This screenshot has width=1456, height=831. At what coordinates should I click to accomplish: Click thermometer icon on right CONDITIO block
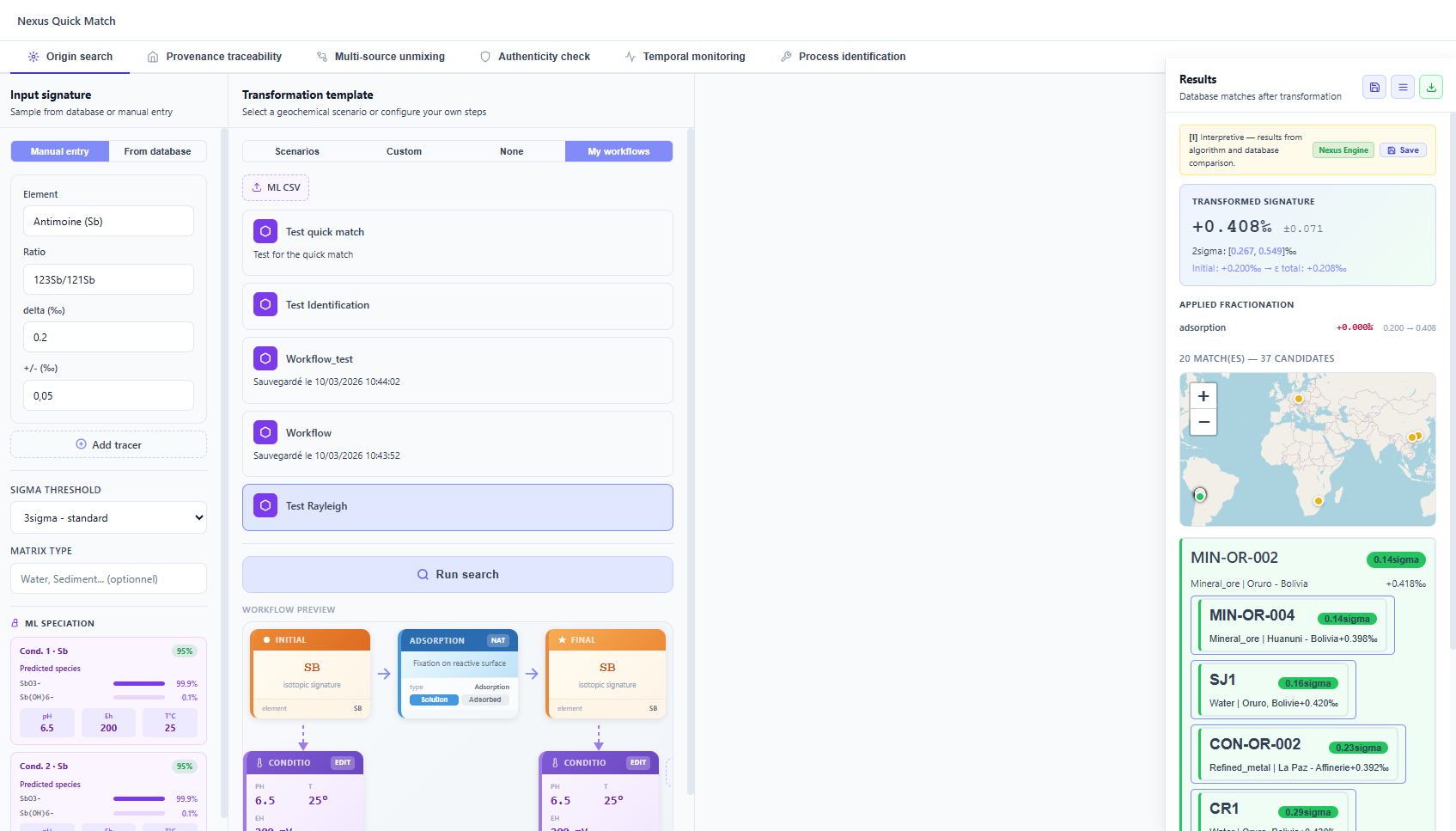point(555,763)
